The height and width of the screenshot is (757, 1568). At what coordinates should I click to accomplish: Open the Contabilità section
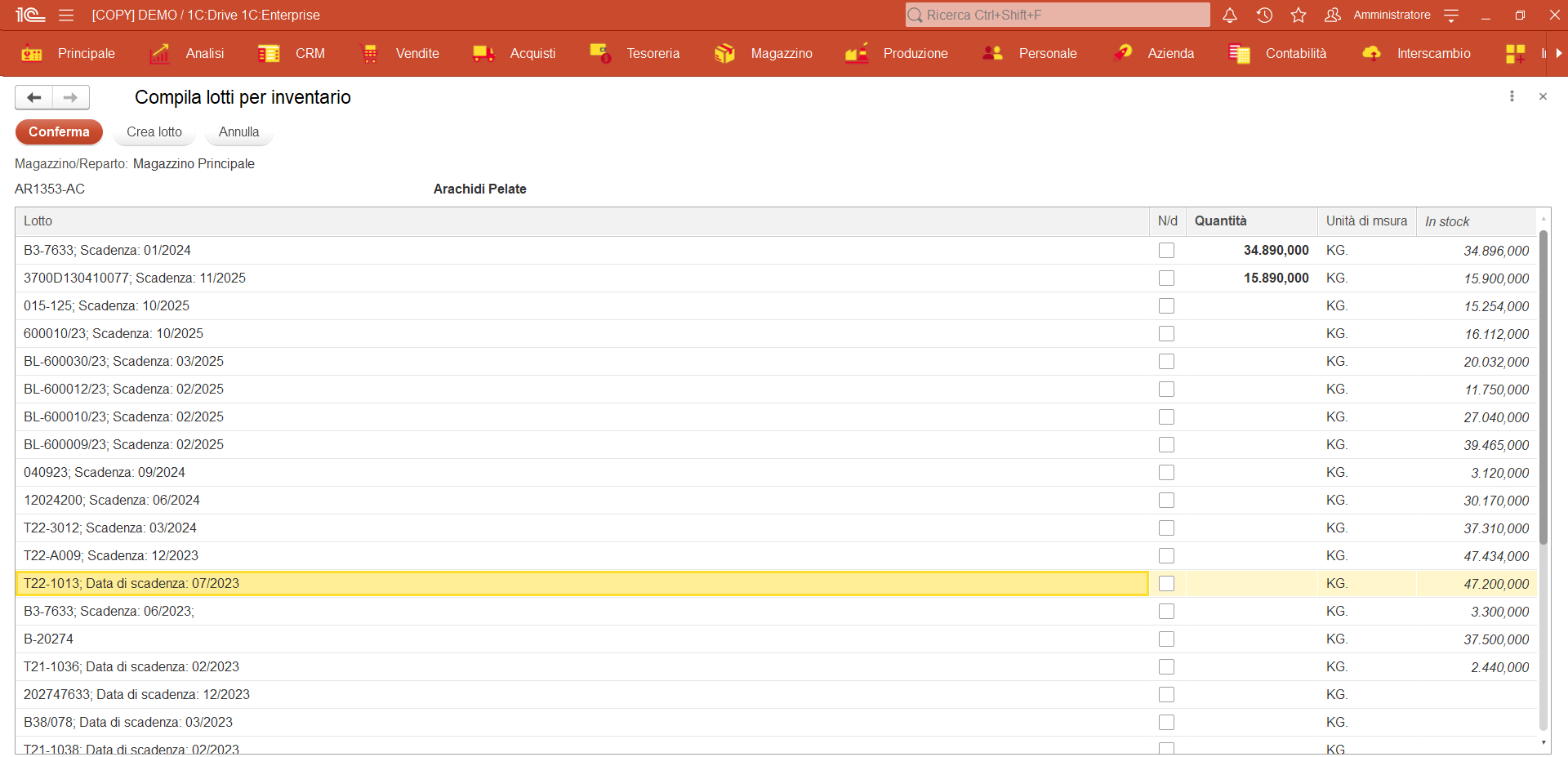coord(1296,53)
